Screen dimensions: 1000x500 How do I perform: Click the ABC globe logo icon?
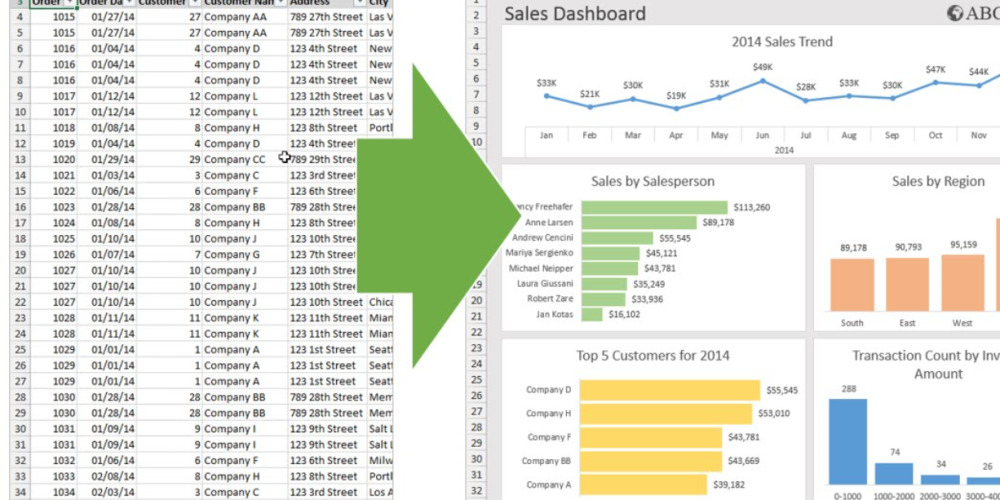pyautogui.click(x=954, y=13)
